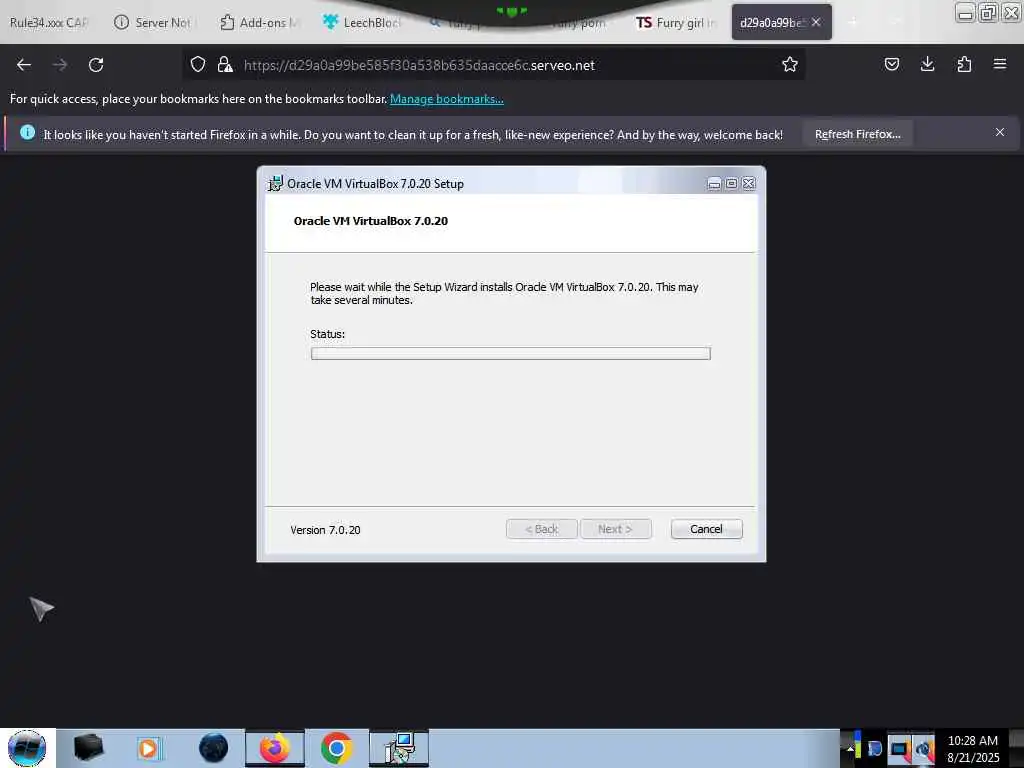1024x768 pixels.
Task: Open the Firefox downloads panel
Action: [927, 64]
